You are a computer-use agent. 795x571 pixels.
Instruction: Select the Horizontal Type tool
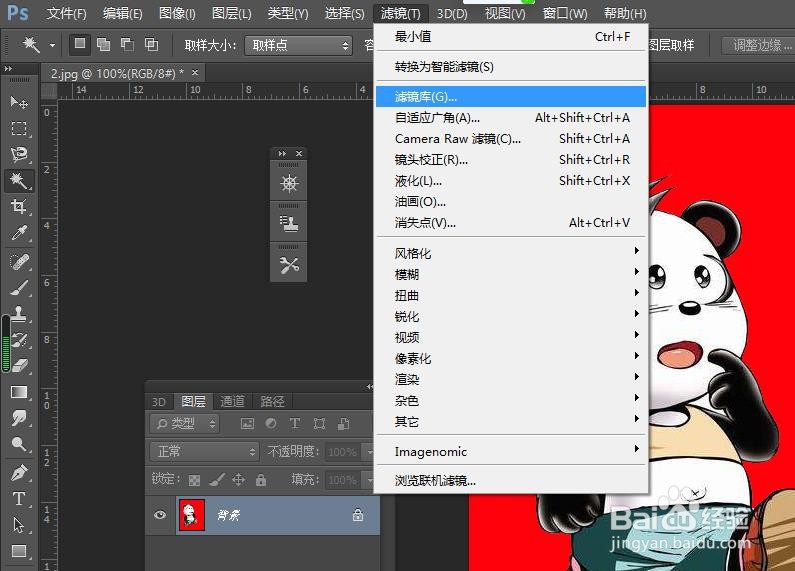(19, 498)
